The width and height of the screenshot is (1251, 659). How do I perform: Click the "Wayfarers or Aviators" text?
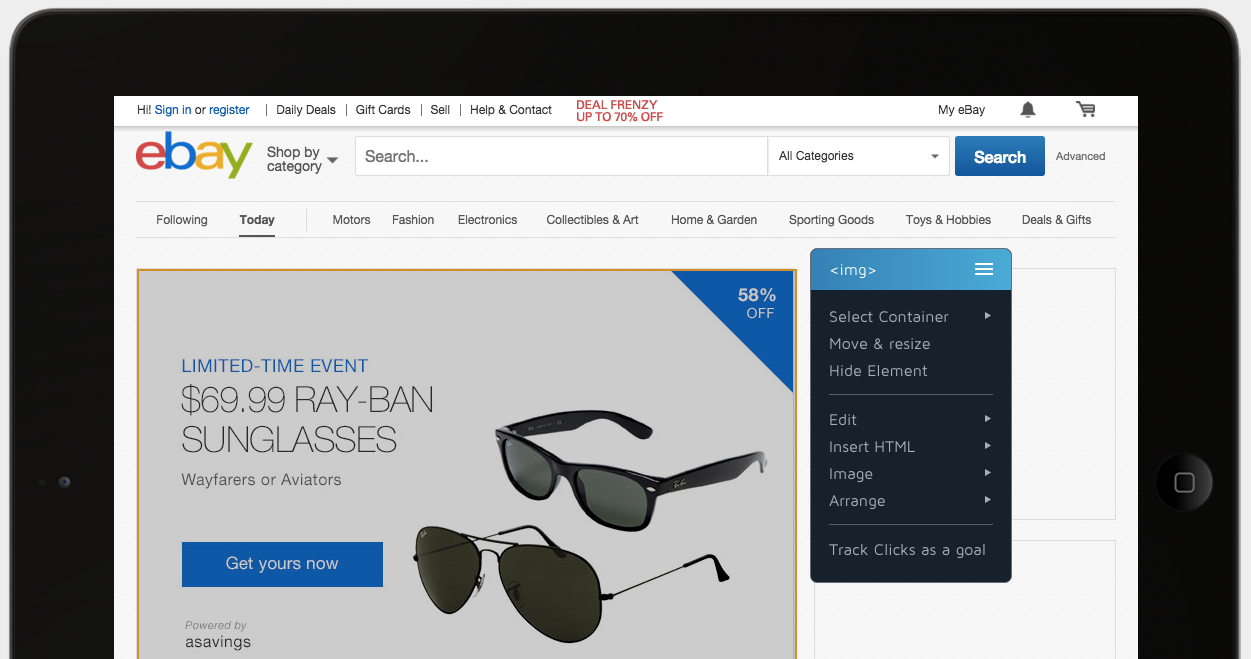point(261,480)
